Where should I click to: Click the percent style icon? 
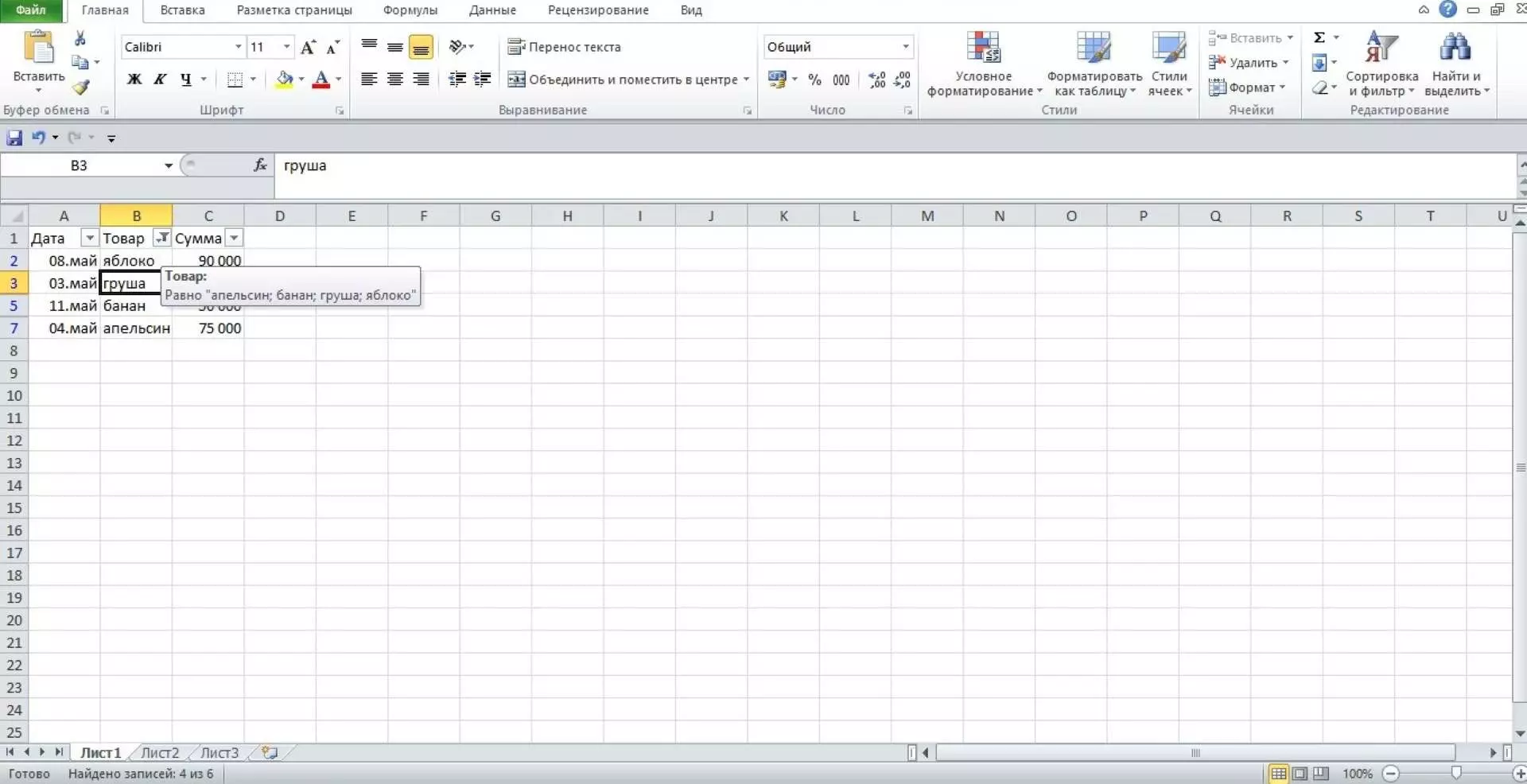pyautogui.click(x=814, y=80)
